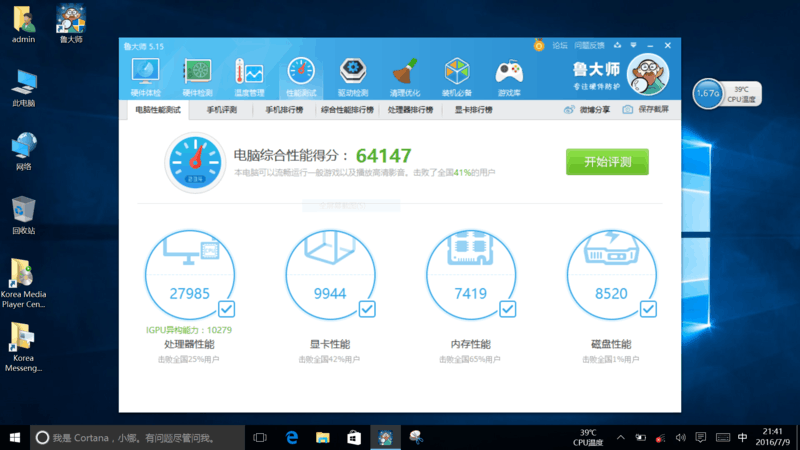
Task: Uncheck 处理器性能 test checkbox
Action: [227, 309]
